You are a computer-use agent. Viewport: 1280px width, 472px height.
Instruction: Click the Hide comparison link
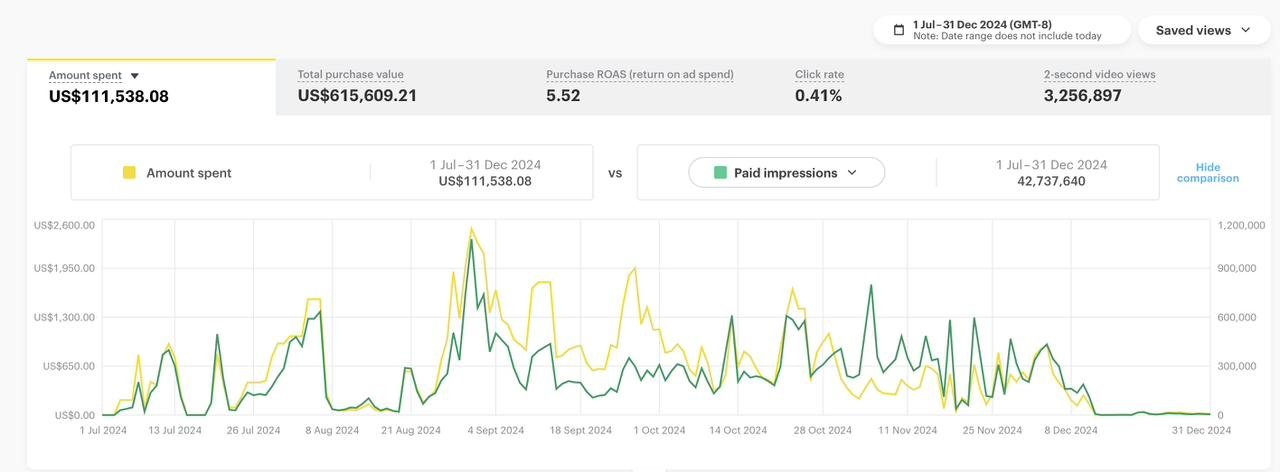1207,173
